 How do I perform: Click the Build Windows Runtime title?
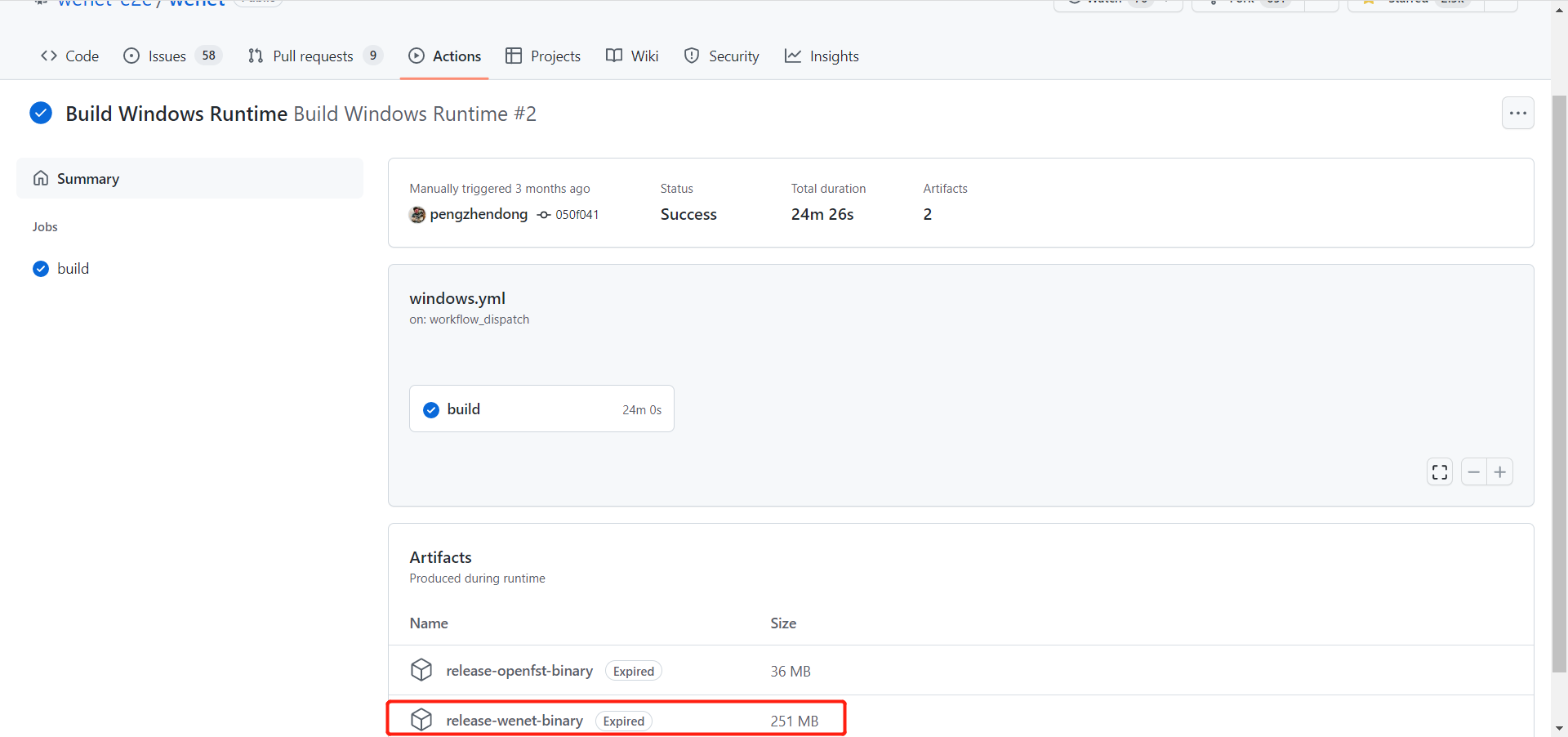click(x=176, y=114)
